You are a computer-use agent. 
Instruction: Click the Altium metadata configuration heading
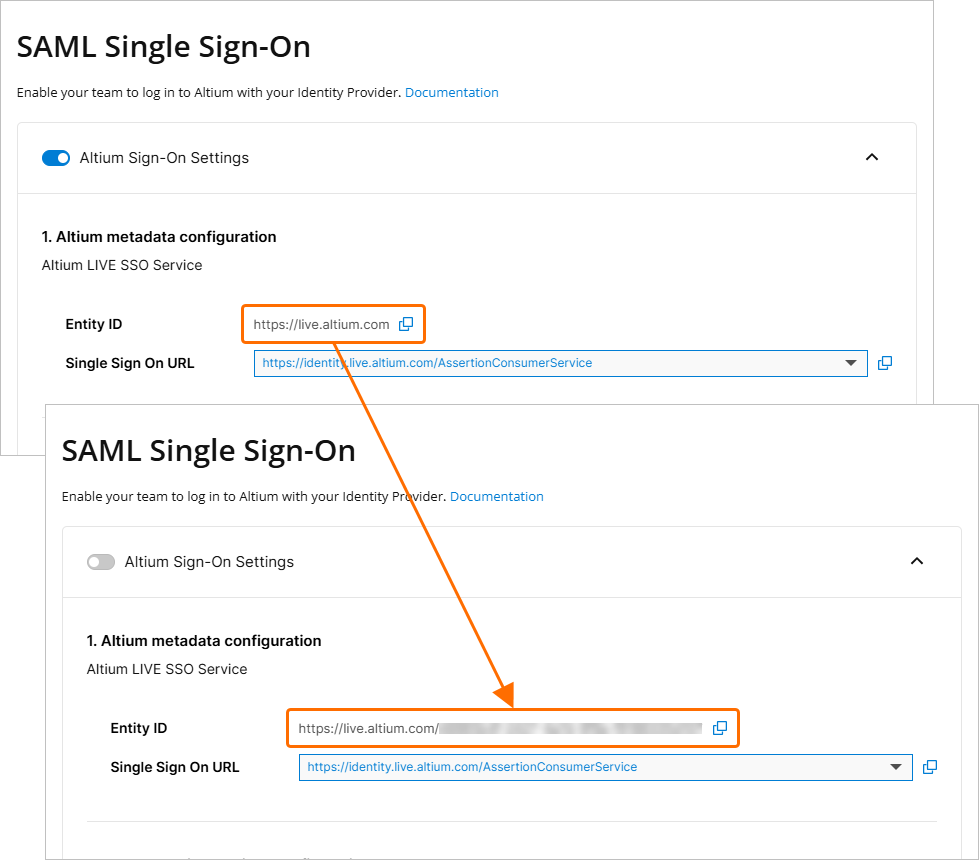pyautogui.click(x=159, y=237)
